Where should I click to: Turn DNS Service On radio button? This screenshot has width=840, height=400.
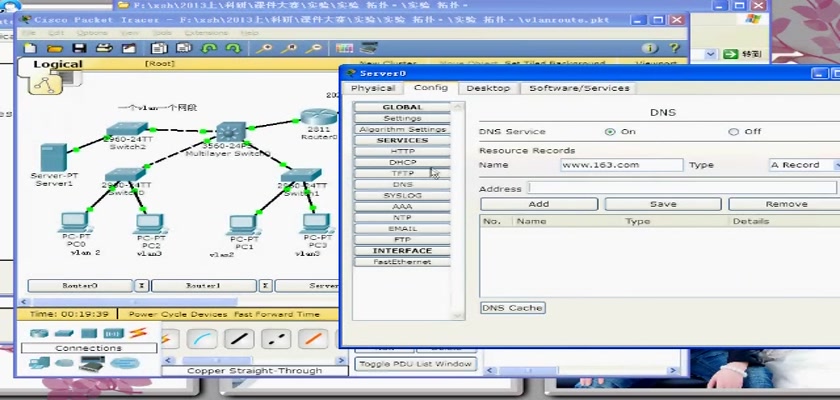(609, 132)
